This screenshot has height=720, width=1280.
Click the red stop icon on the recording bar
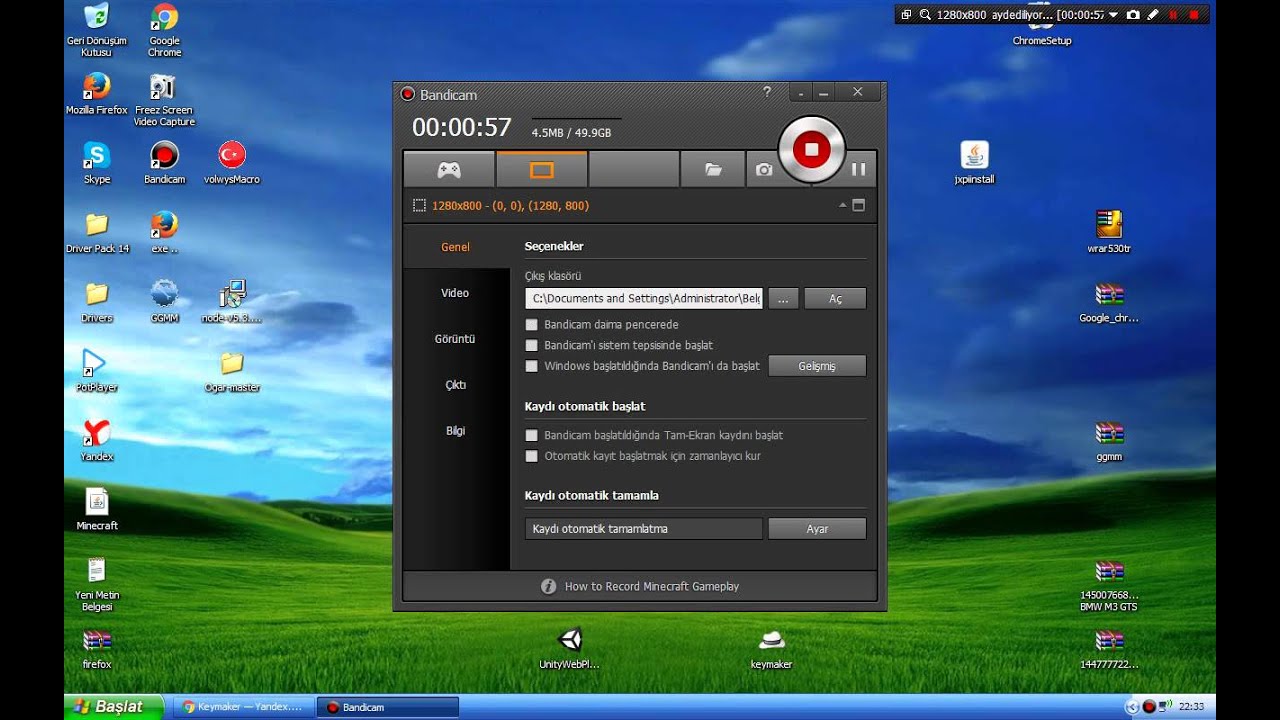(1194, 15)
